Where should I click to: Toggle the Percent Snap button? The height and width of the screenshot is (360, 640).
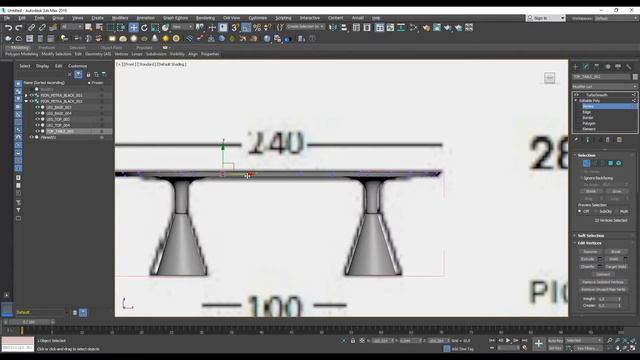[257, 28]
